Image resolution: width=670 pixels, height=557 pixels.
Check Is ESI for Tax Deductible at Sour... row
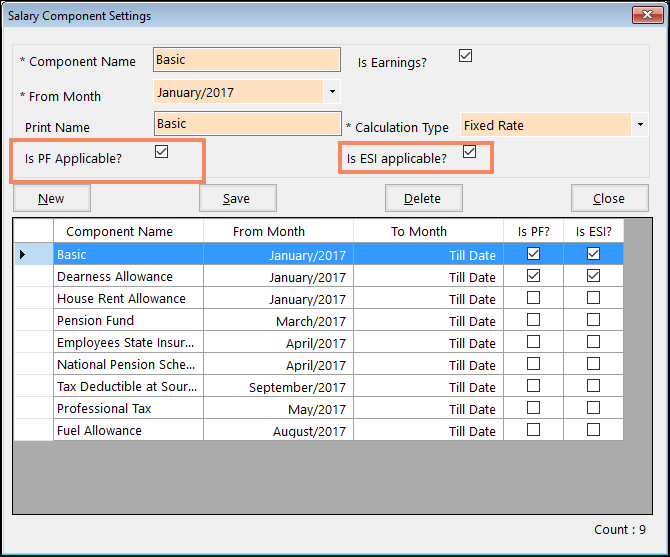[x=593, y=386]
